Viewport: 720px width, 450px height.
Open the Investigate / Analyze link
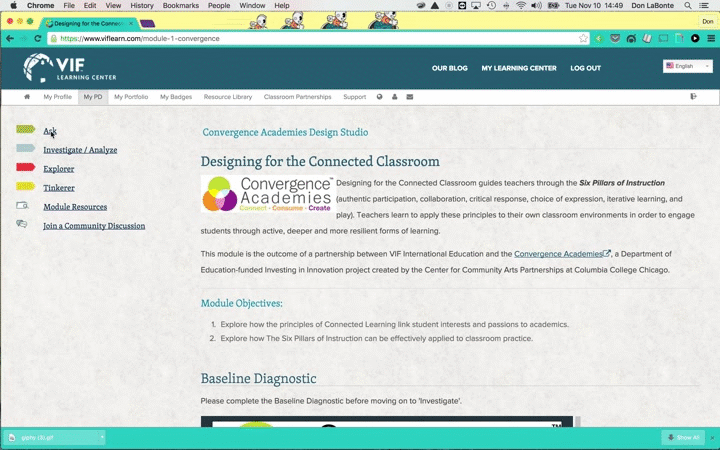click(80, 150)
